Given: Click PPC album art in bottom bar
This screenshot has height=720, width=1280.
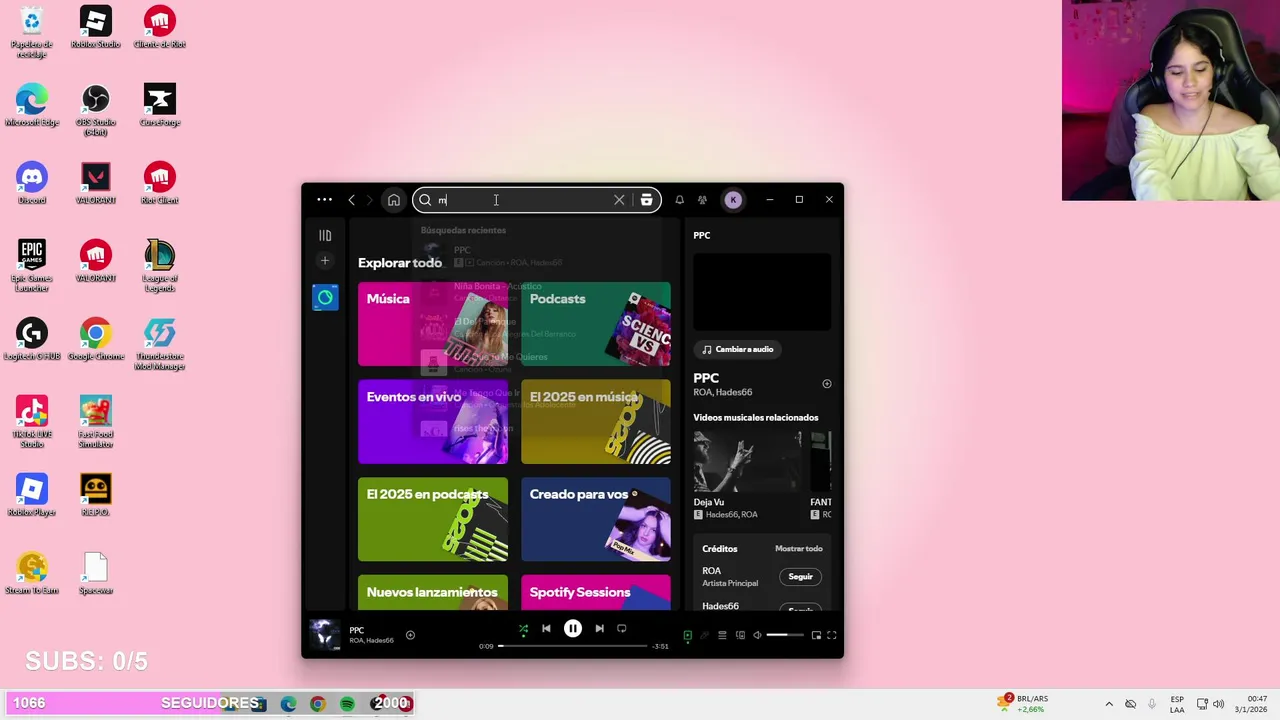Looking at the screenshot, I should pyautogui.click(x=324, y=635).
